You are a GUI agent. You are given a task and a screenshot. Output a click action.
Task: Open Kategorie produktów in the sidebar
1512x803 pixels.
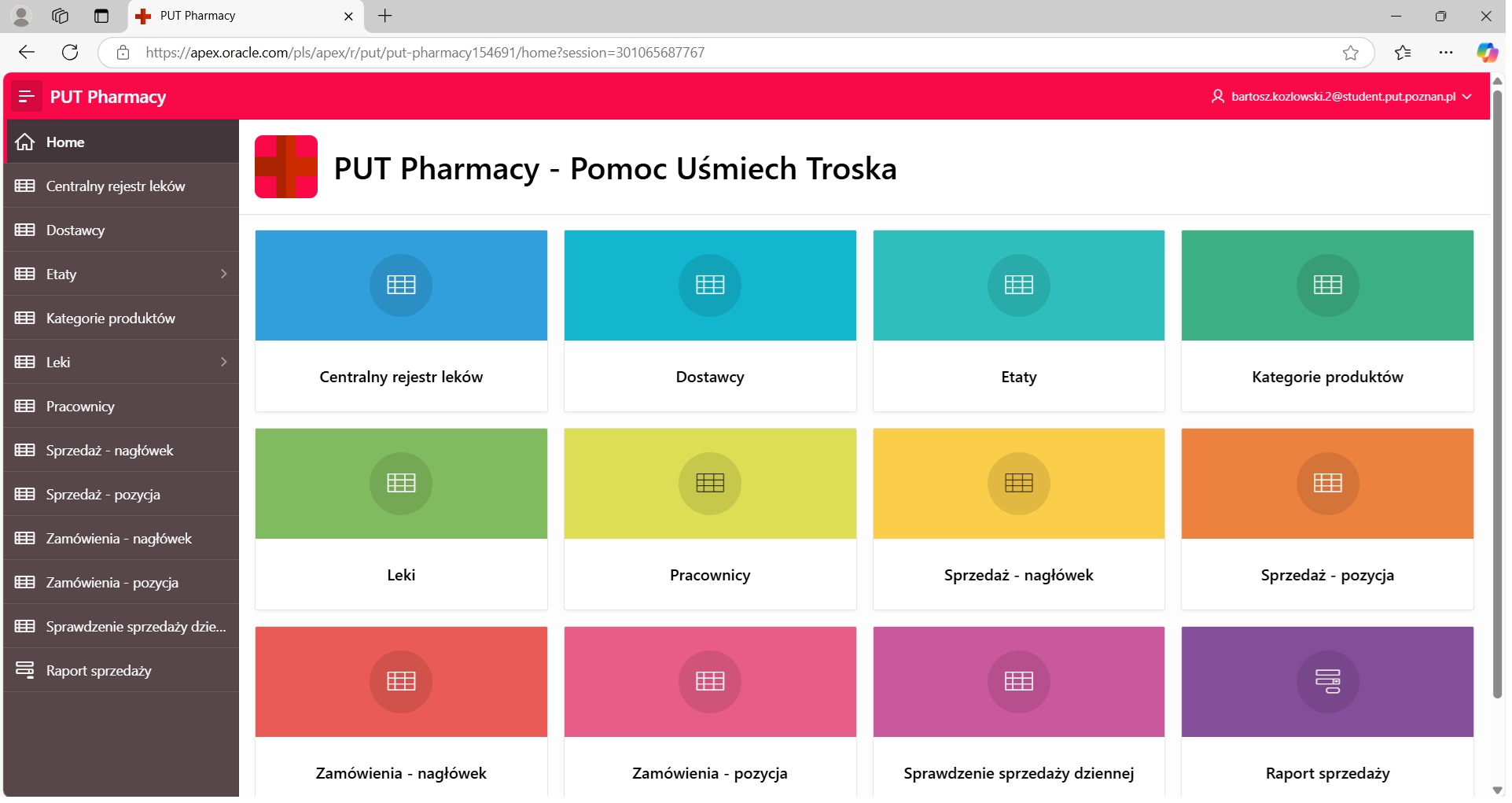[x=122, y=319]
